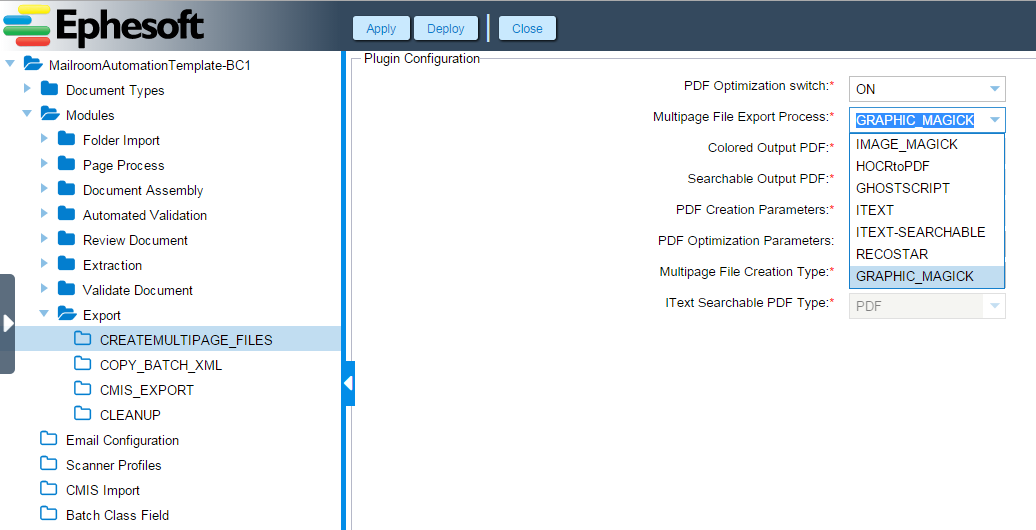
Task: Choose RECOSTAR from the list
Action: [x=927, y=254]
